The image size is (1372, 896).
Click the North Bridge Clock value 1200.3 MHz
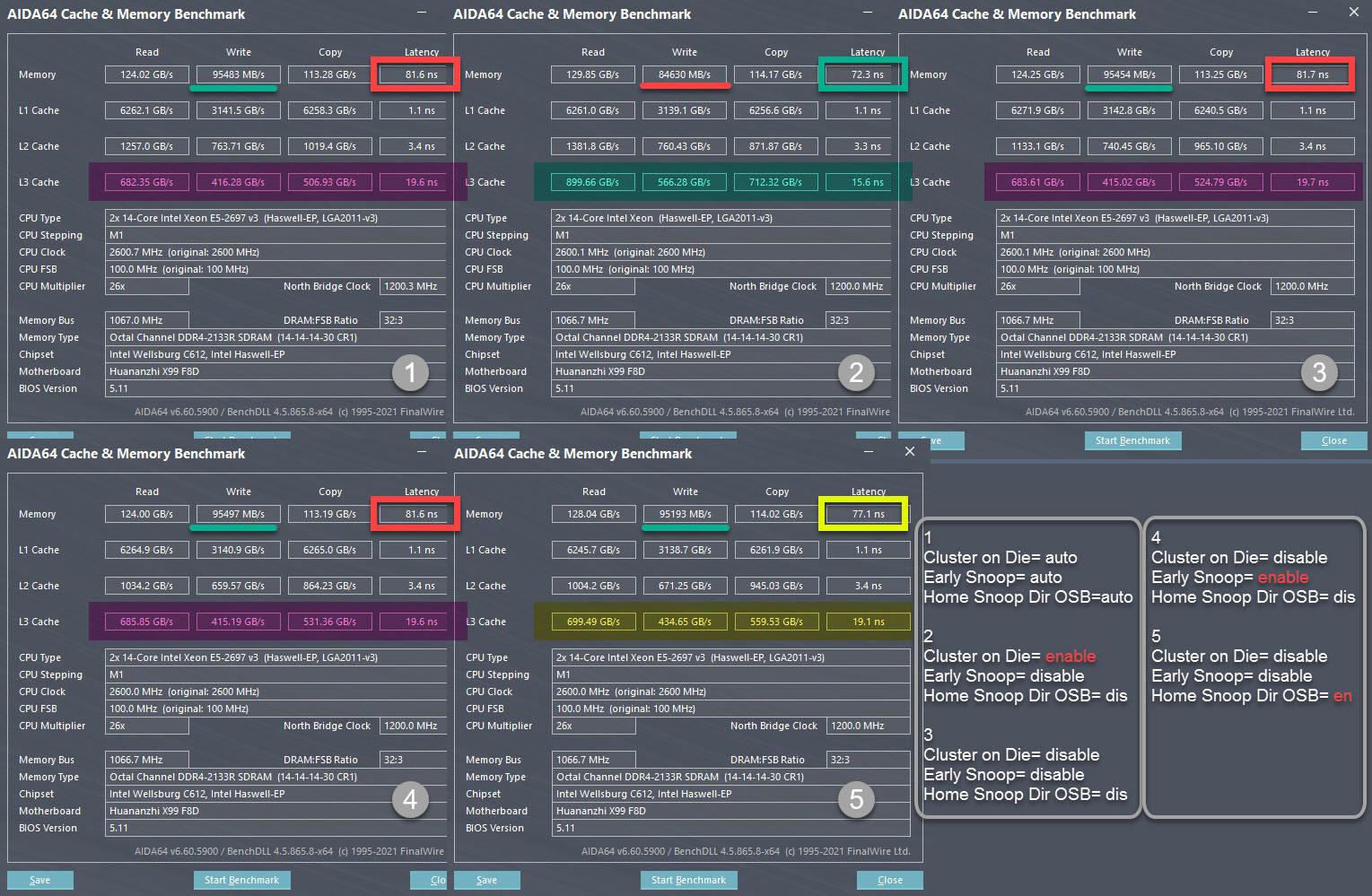[413, 286]
